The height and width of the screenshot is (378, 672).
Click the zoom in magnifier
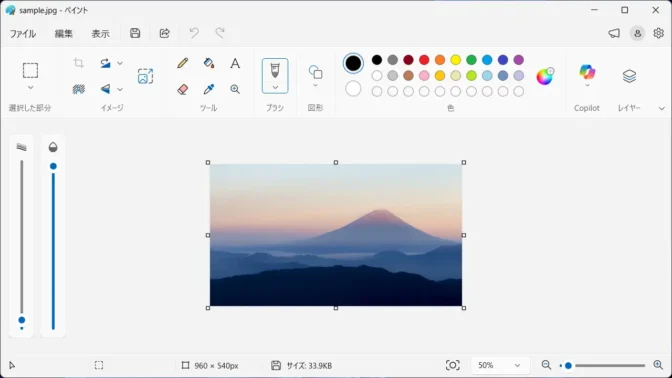[x=658, y=365]
